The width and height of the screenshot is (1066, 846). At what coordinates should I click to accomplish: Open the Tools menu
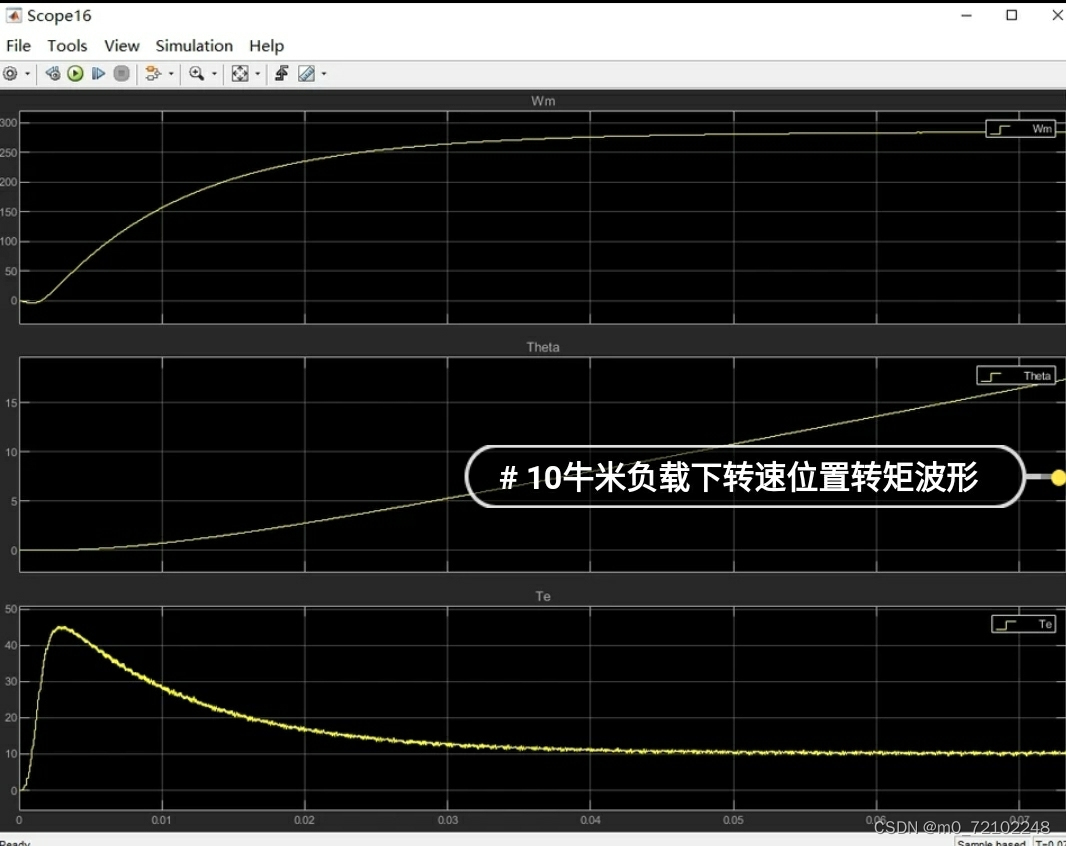pos(67,46)
